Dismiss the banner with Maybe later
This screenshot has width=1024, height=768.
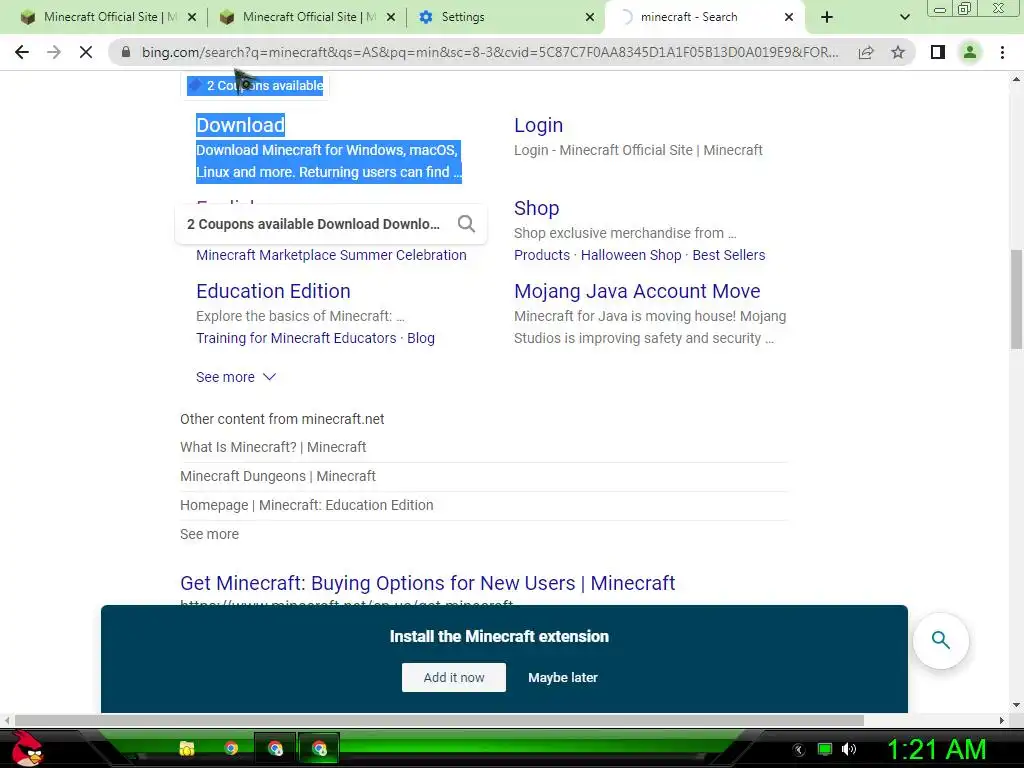tap(562, 678)
